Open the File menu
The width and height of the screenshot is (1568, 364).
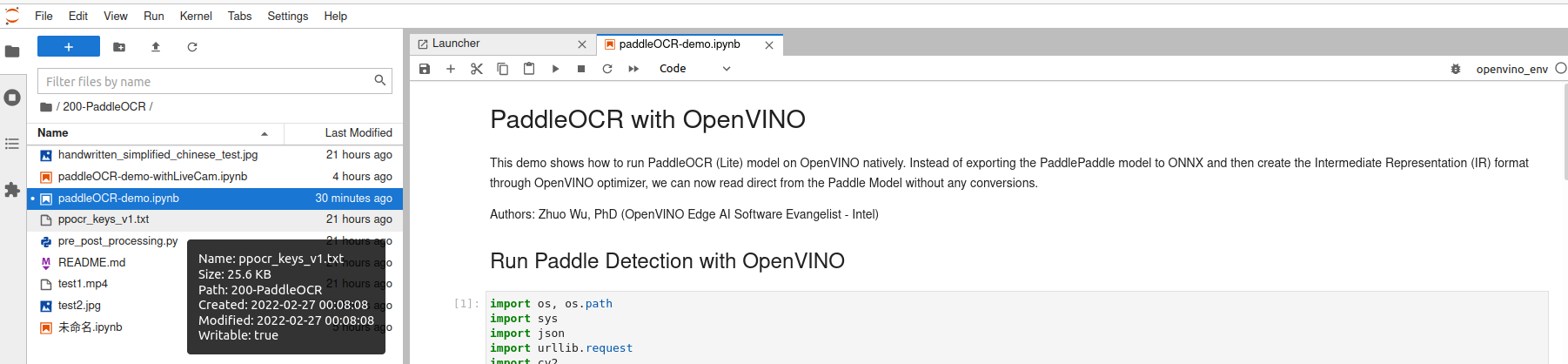click(44, 16)
